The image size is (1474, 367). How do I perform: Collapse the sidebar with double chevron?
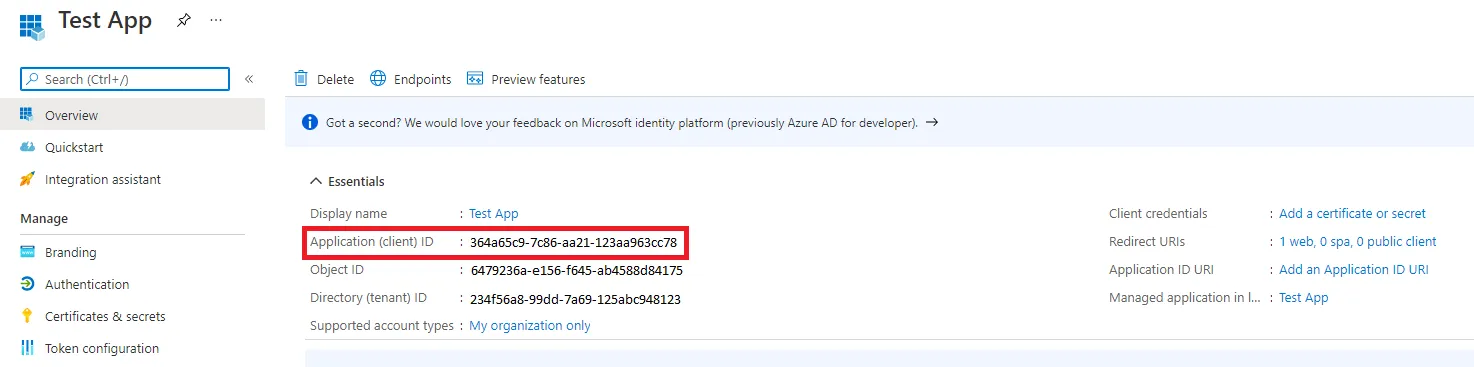pos(249,79)
